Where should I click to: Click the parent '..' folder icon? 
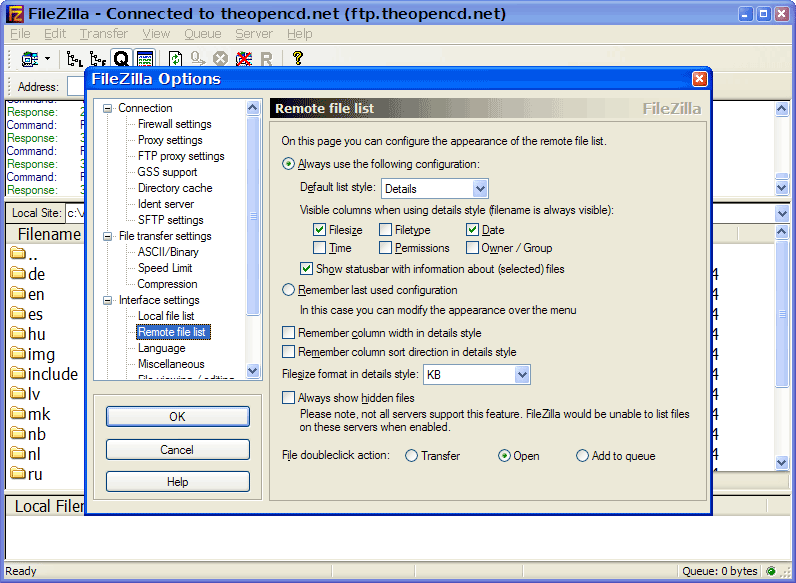pyautogui.click(x=18, y=253)
